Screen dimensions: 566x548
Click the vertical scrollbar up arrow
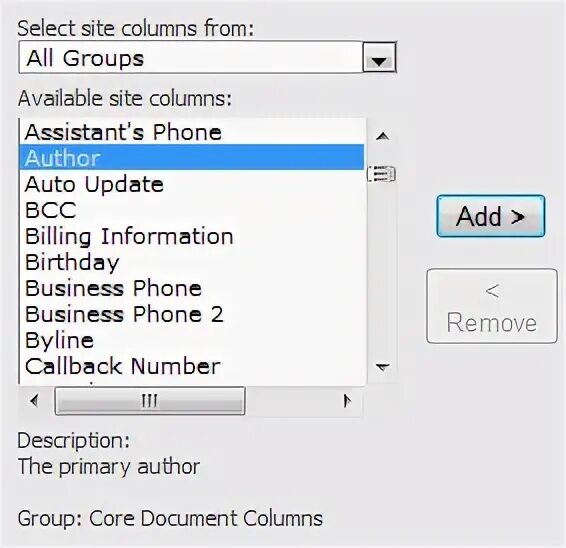point(382,136)
